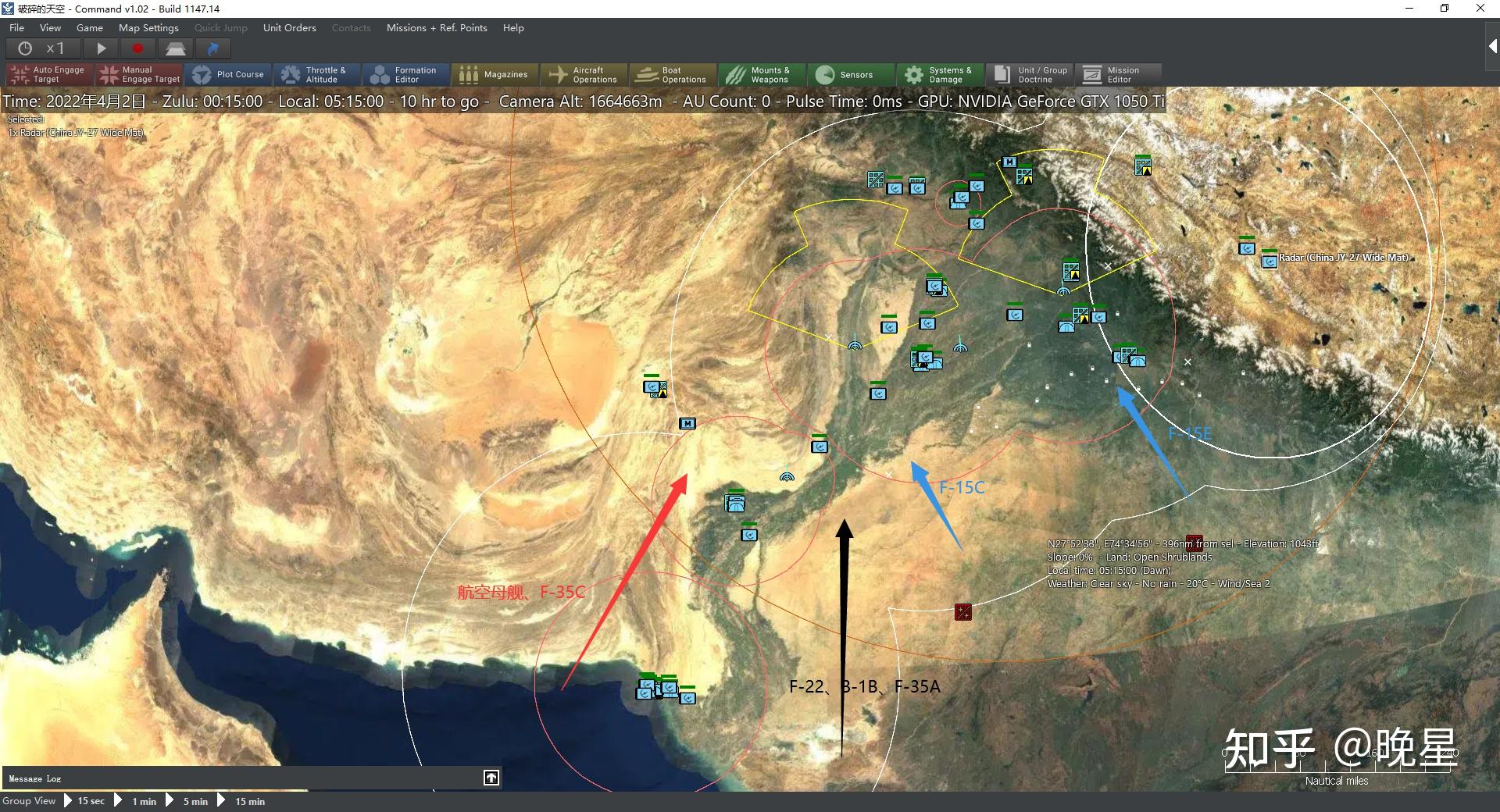The height and width of the screenshot is (812, 1500).
Task: Open the Help menu
Action: 513,27
